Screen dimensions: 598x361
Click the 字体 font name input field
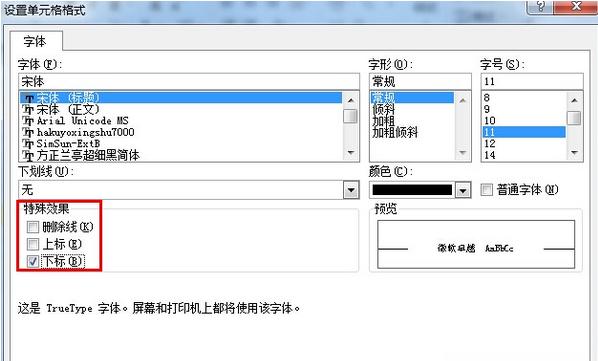click(x=189, y=81)
